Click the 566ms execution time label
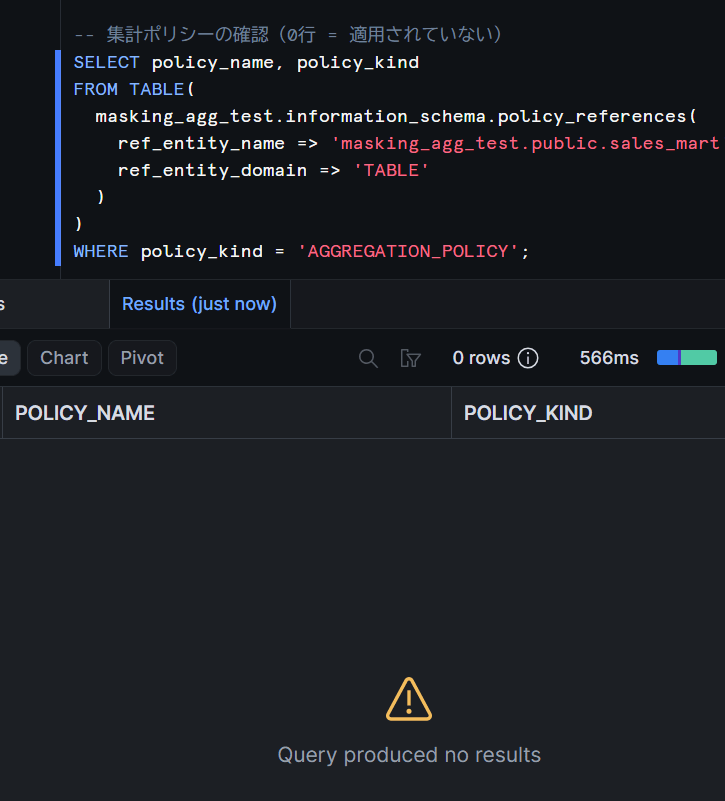 609,358
